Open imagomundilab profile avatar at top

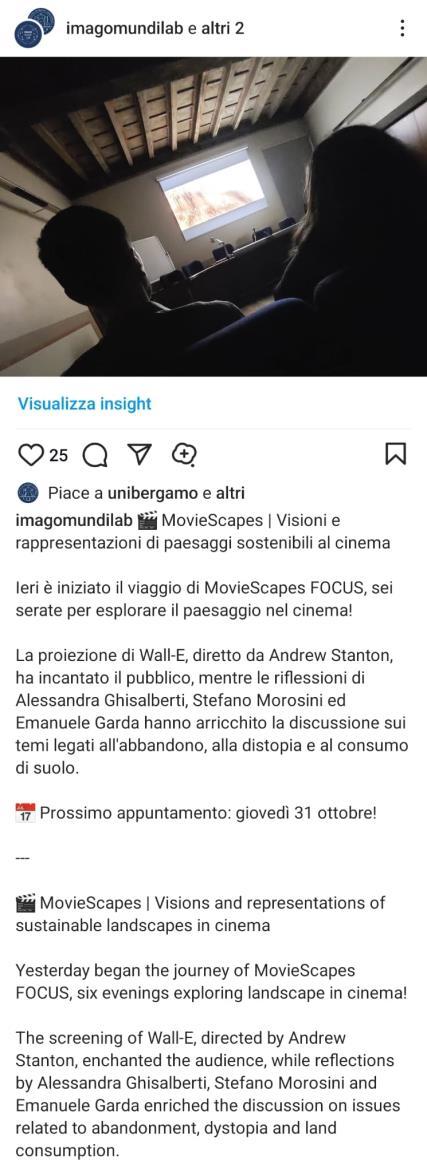pos(35,28)
